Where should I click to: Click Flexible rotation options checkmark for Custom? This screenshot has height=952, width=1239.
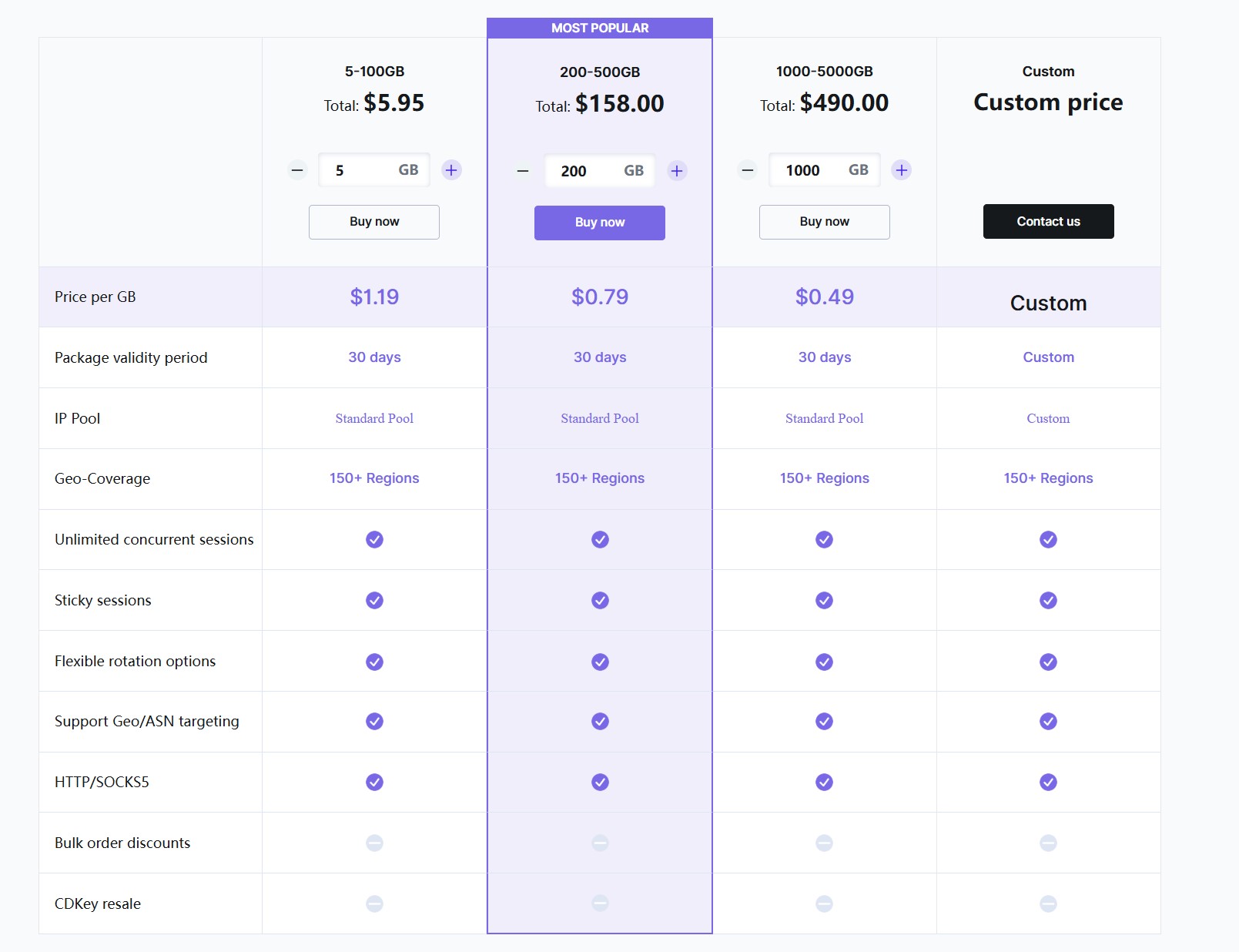tap(1048, 662)
